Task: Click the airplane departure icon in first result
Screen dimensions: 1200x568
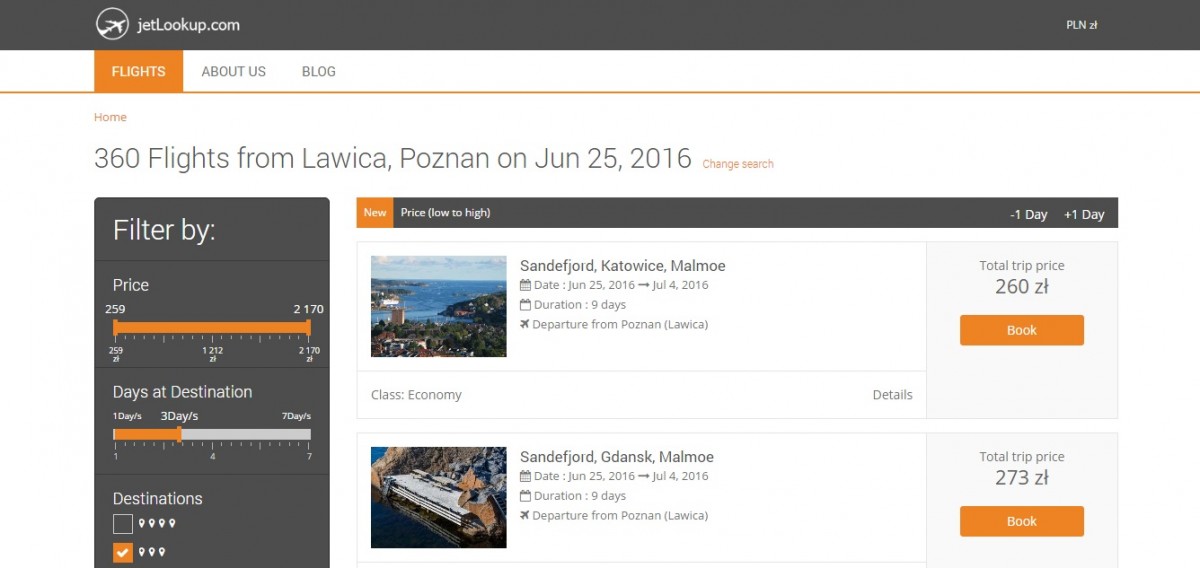Action: [x=525, y=325]
